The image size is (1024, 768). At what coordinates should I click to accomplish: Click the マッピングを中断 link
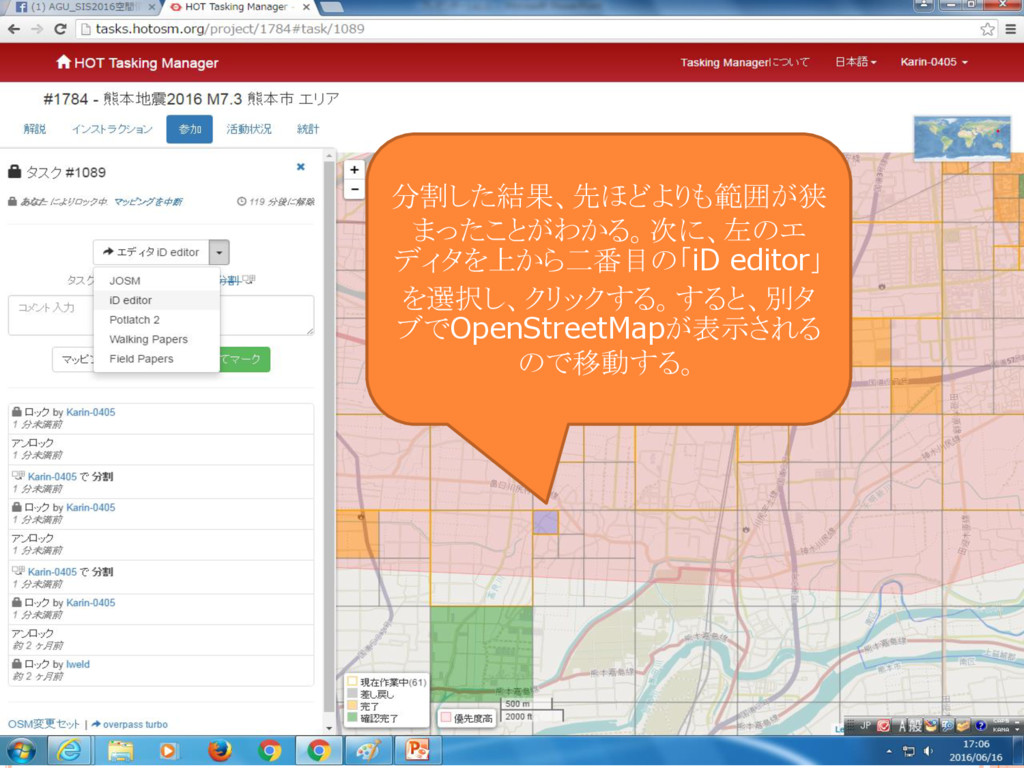point(148,202)
